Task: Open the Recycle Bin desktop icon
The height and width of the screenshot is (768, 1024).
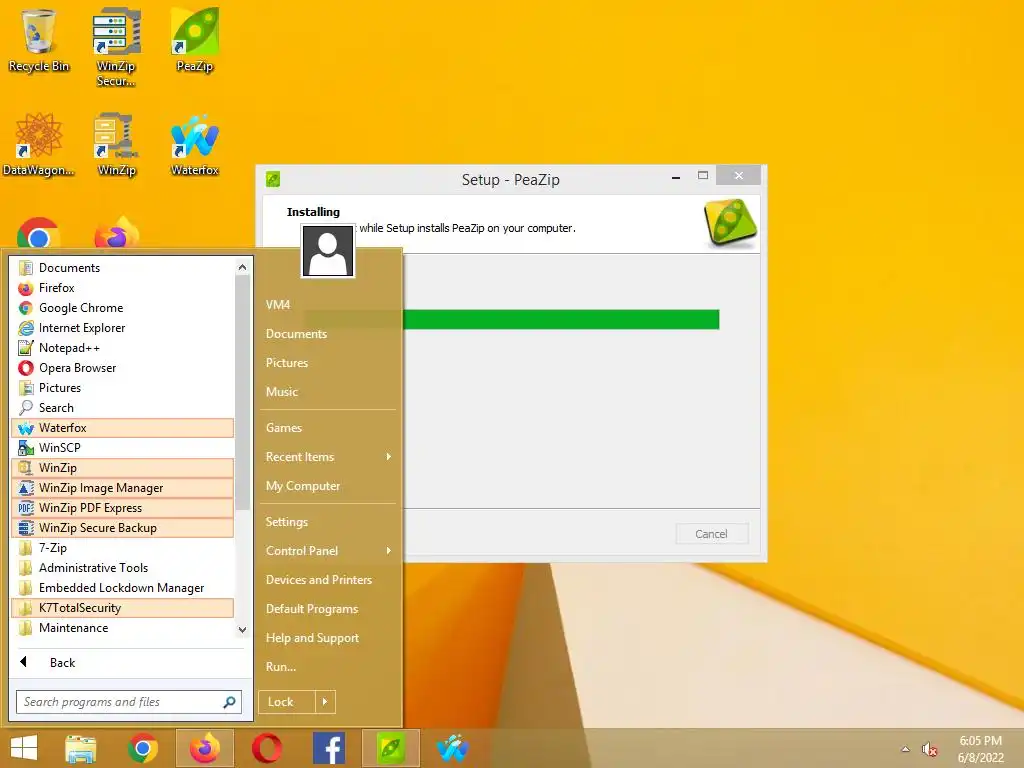Action: pos(39,40)
